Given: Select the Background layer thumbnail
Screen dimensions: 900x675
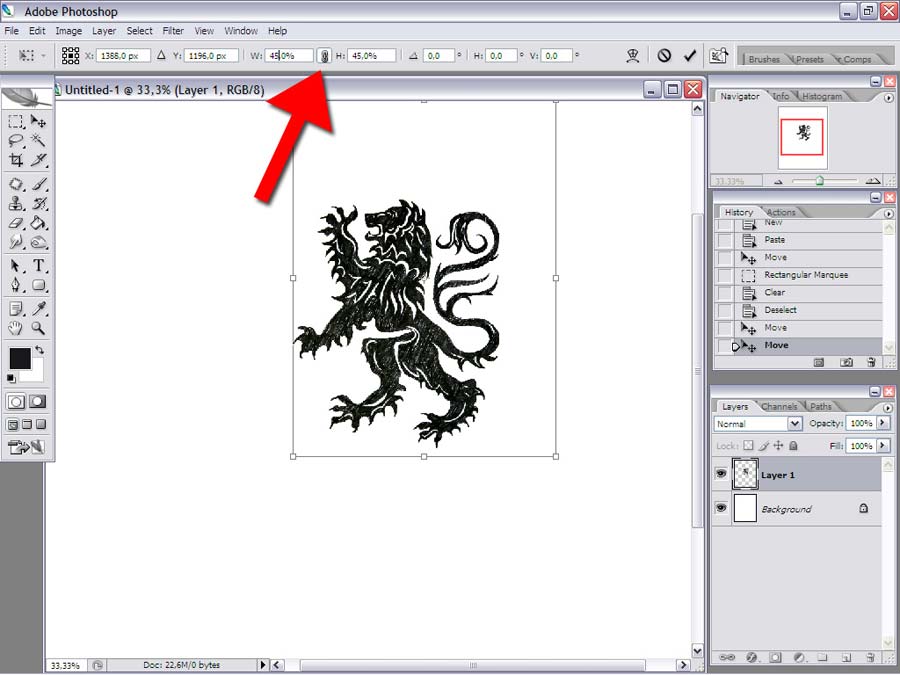Looking at the screenshot, I should pyautogui.click(x=745, y=509).
